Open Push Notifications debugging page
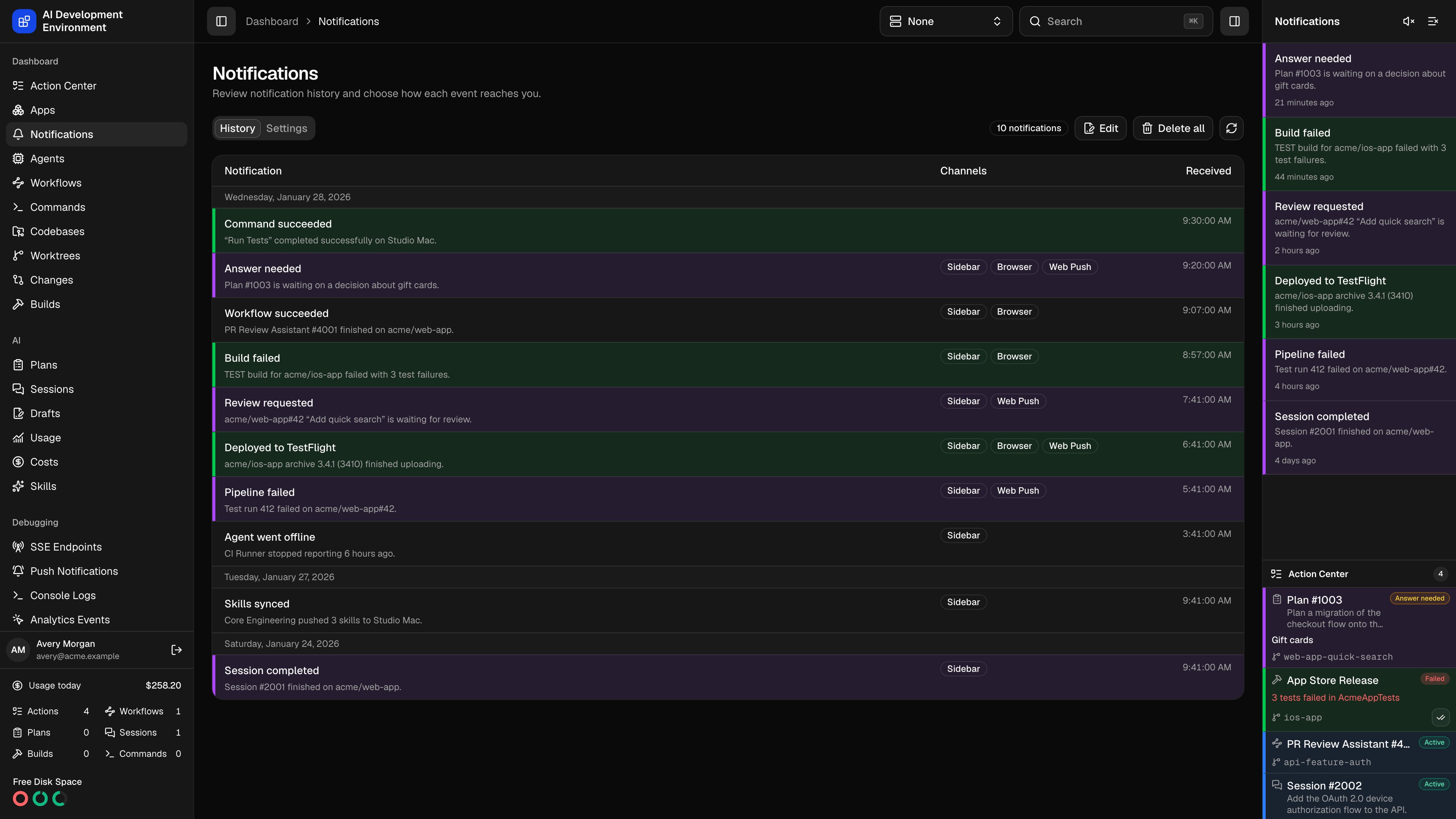The height and width of the screenshot is (819, 1456). click(97, 571)
